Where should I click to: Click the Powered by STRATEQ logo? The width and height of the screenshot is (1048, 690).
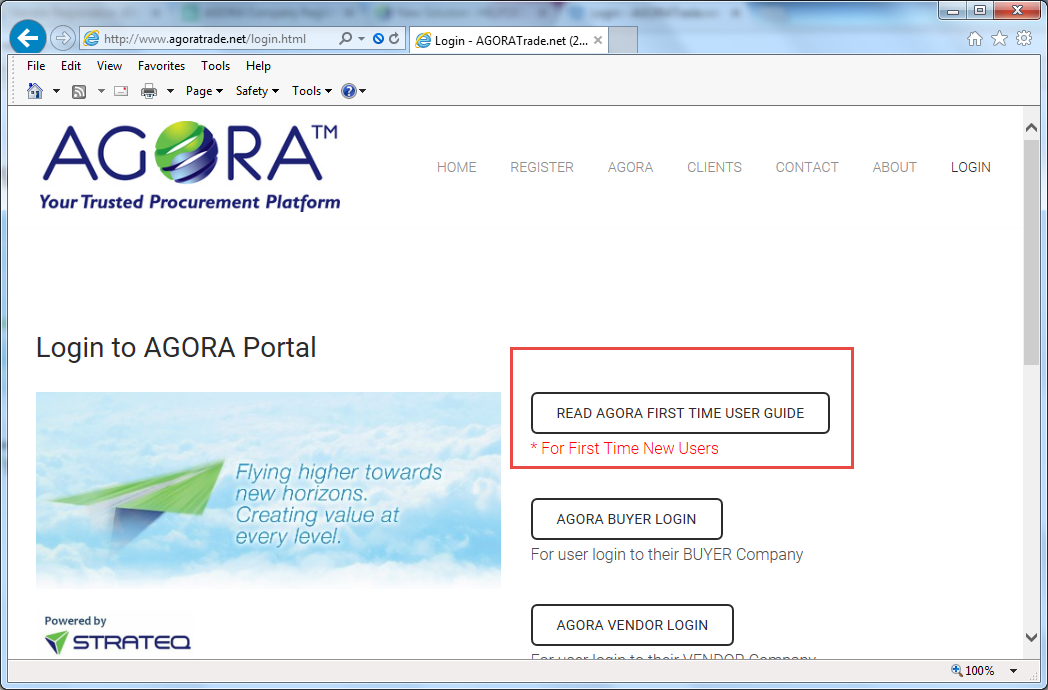coord(118,635)
